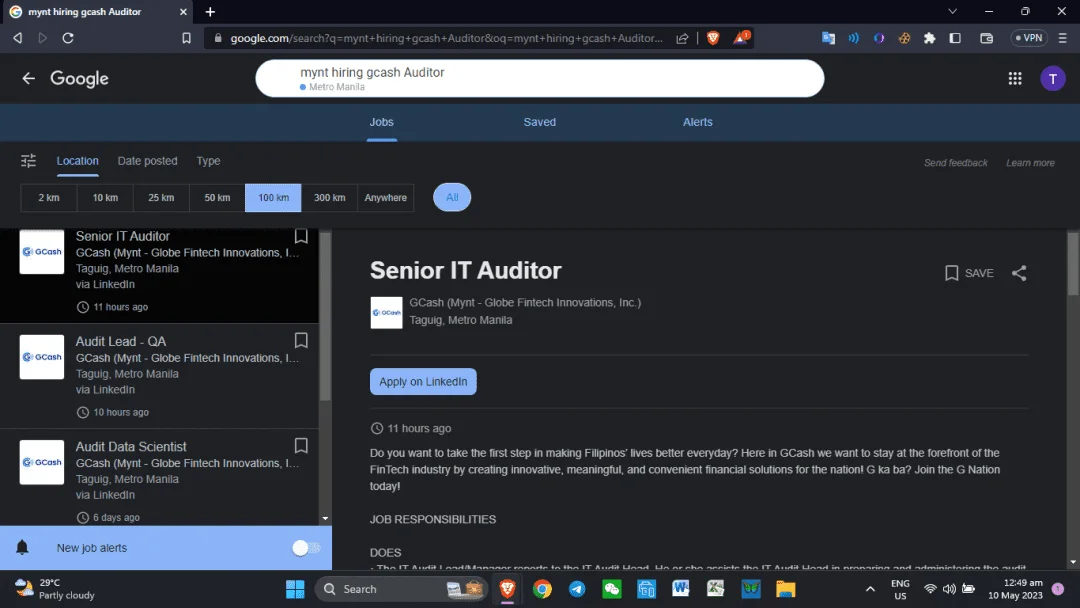Set distance to Anywhere
The image size is (1080, 608).
386,198
